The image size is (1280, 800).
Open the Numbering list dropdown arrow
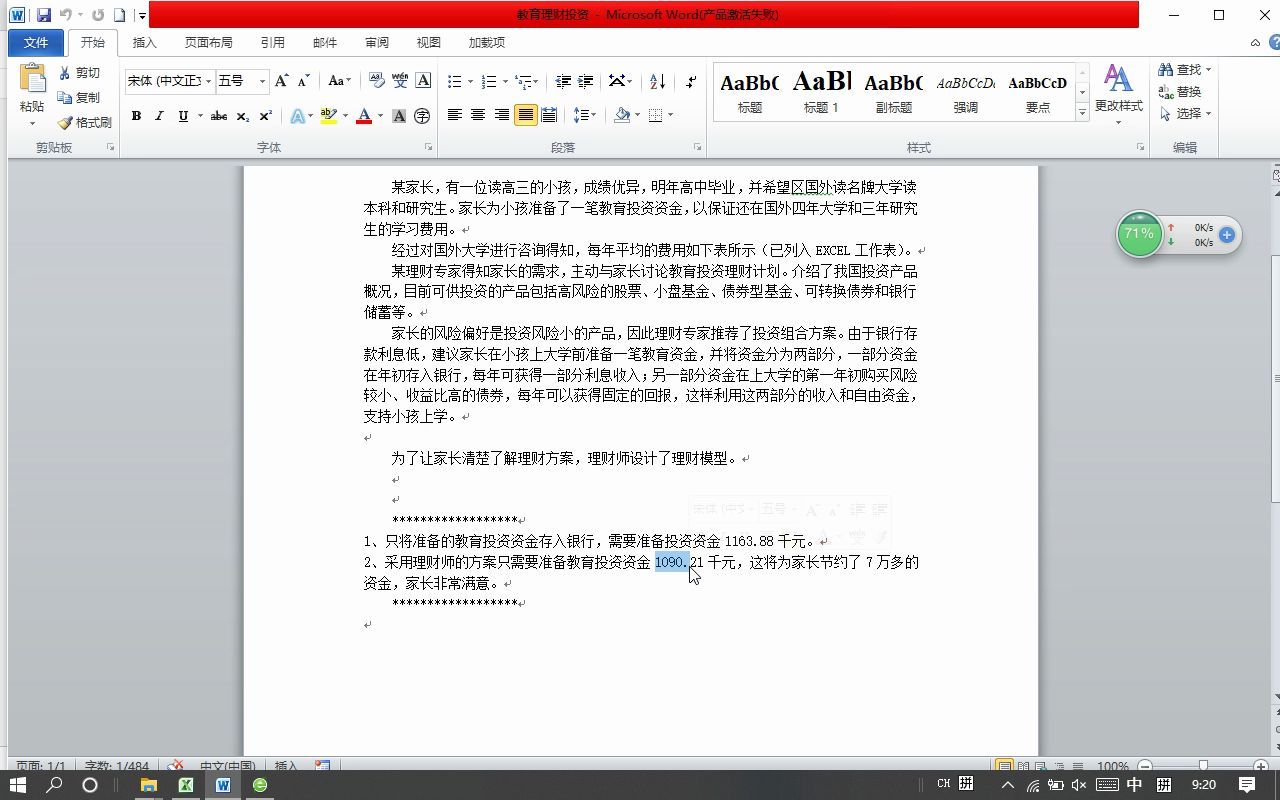(x=505, y=81)
